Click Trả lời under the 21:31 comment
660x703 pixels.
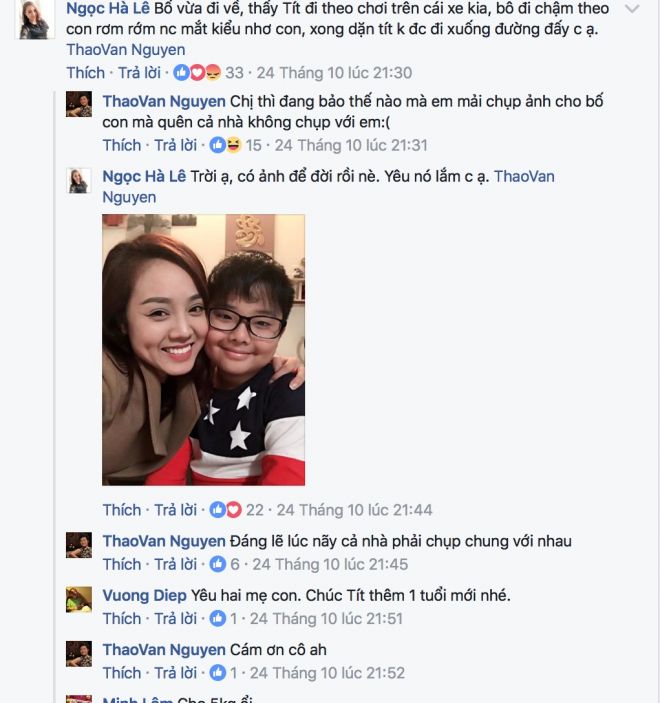click(175, 146)
